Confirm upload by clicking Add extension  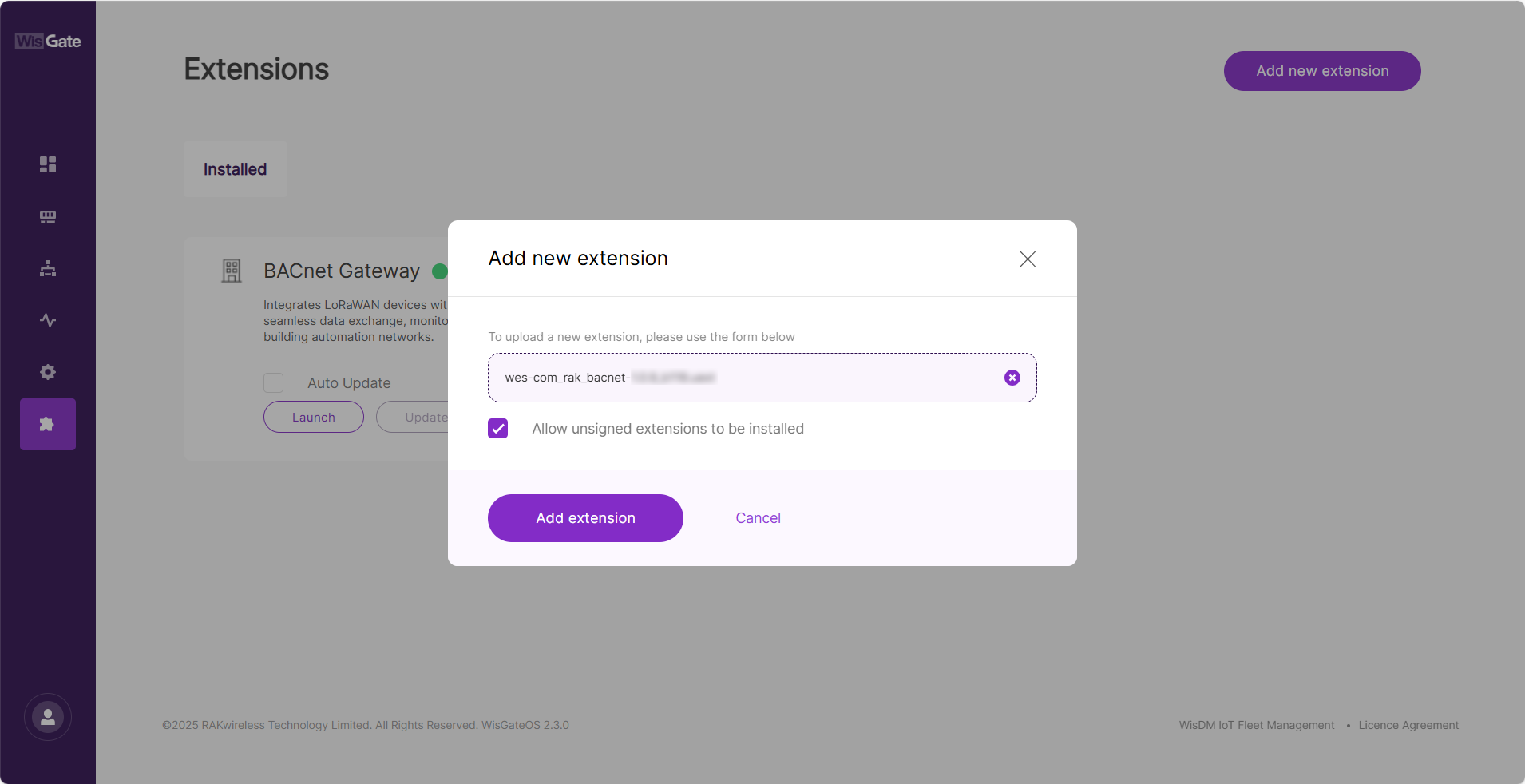click(584, 517)
